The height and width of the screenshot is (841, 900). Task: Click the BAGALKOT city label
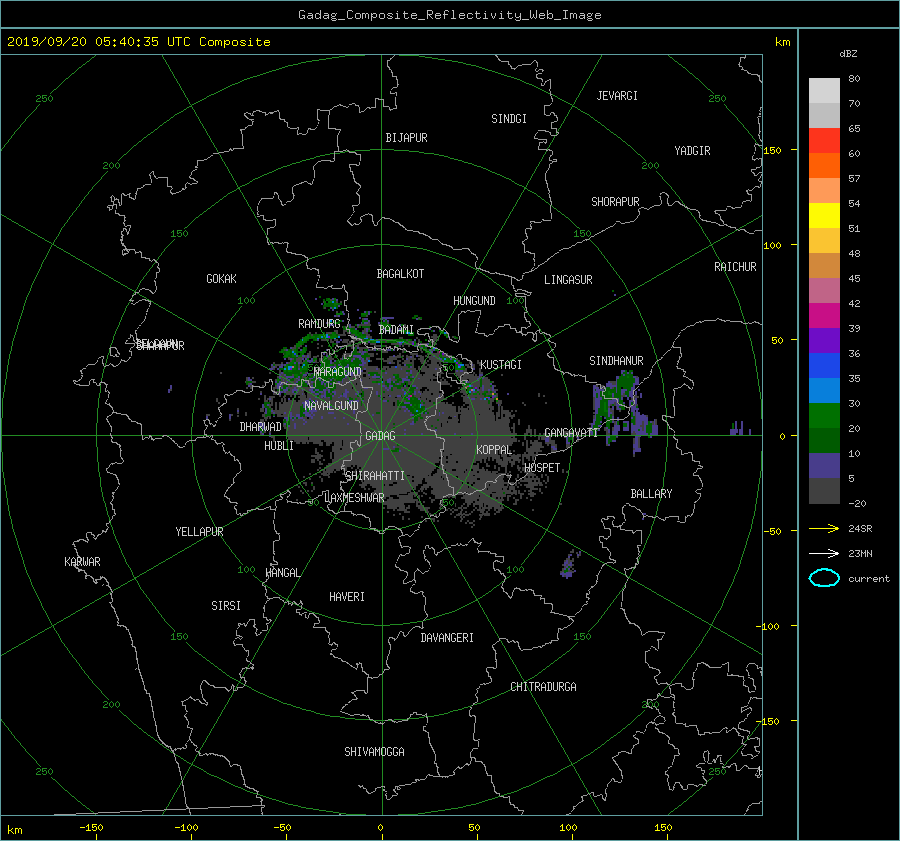400,274
